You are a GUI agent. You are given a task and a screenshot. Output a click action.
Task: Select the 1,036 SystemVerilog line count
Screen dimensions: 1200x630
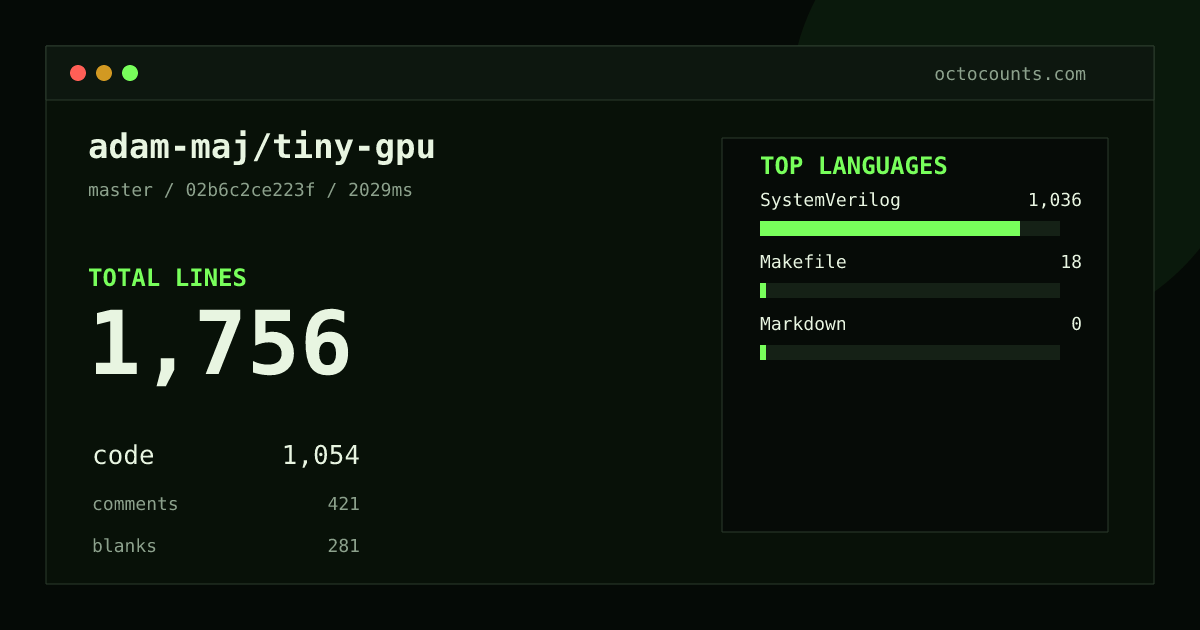[1055, 200]
